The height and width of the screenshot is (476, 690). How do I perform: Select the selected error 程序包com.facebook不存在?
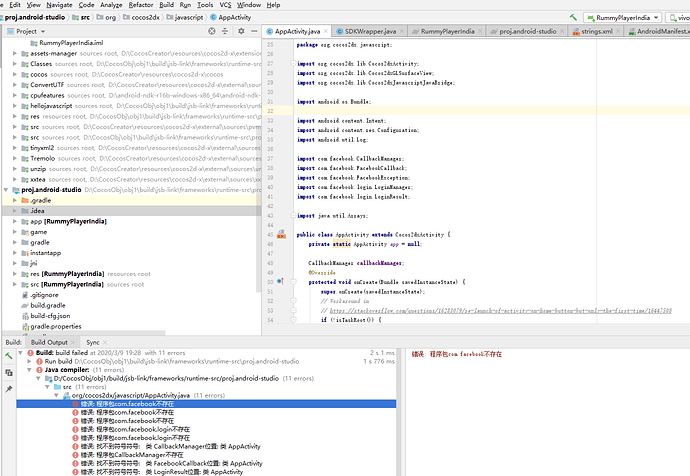click(x=206, y=404)
